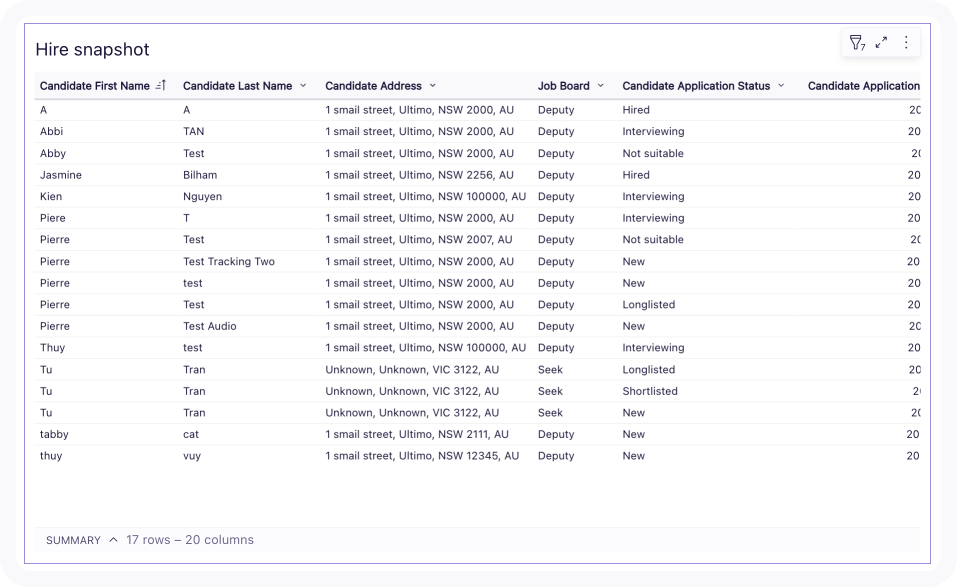
Task: Click the Hire snapshot title
Action: pyautogui.click(x=92, y=49)
